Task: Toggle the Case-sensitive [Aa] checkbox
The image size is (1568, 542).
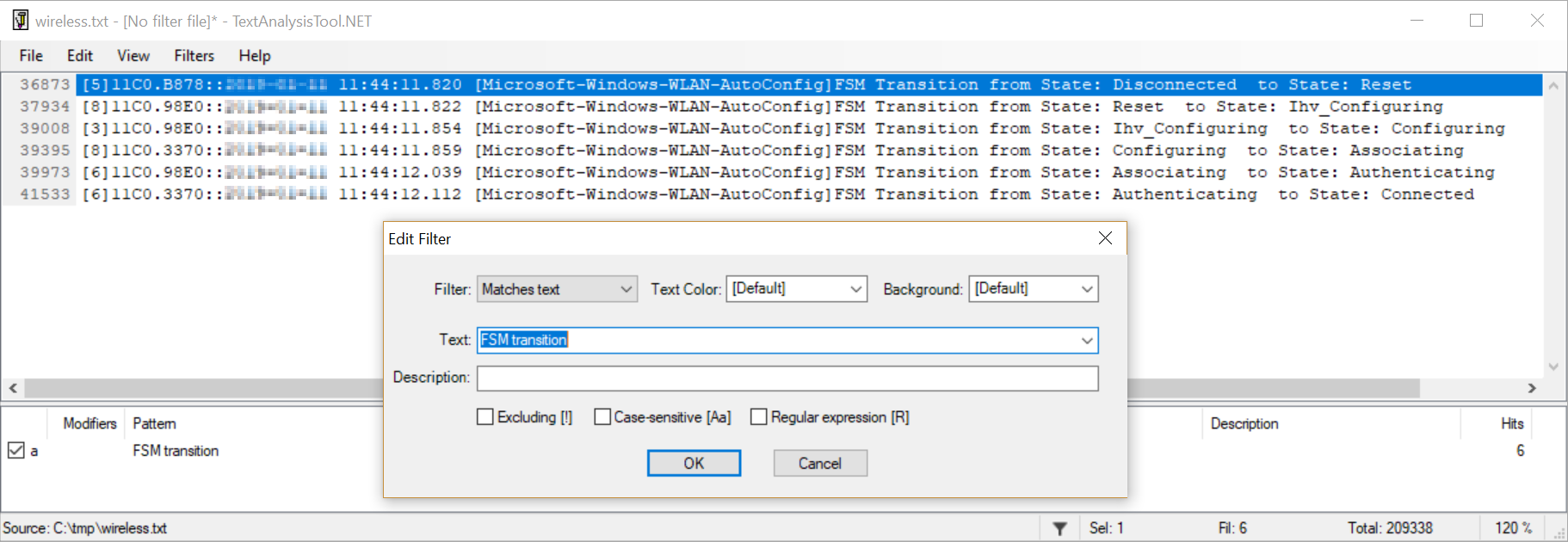Action: coord(602,417)
